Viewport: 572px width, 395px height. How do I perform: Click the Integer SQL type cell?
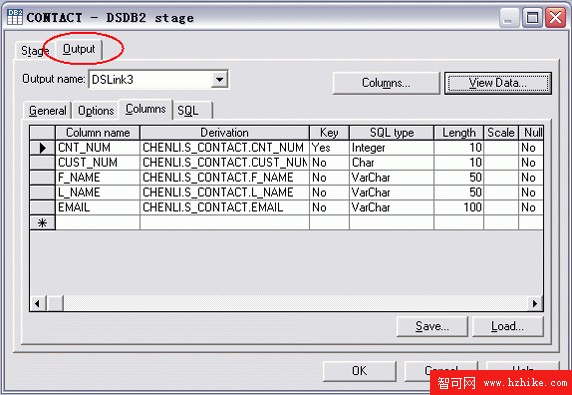(x=391, y=148)
